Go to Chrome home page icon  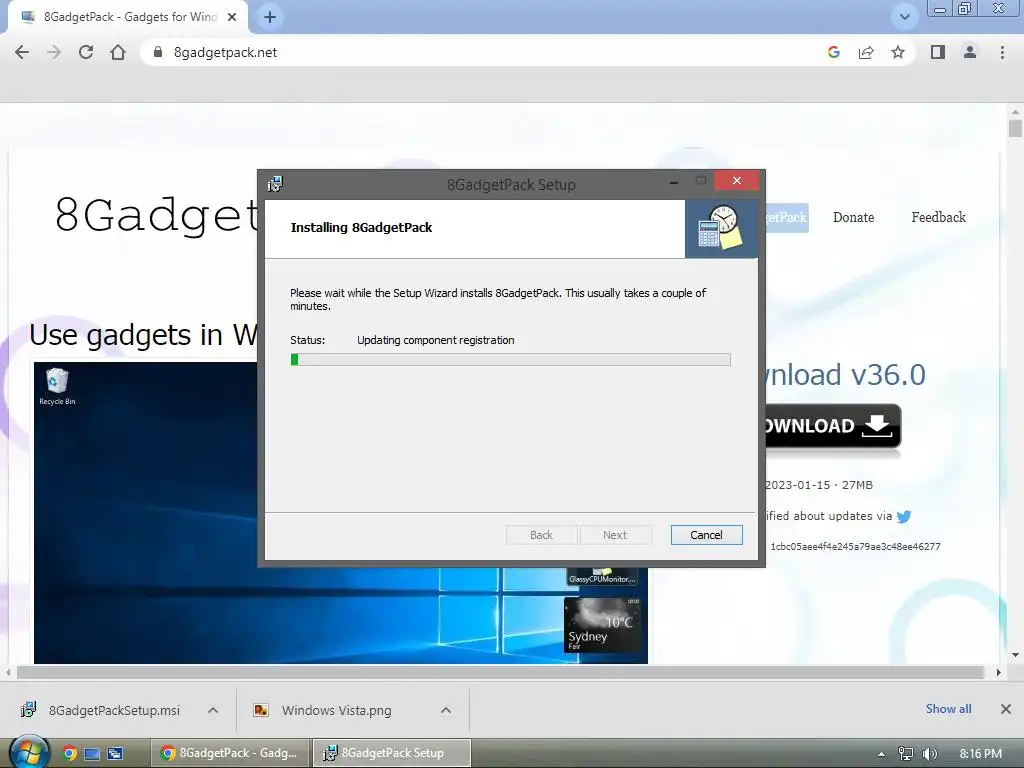click(118, 52)
